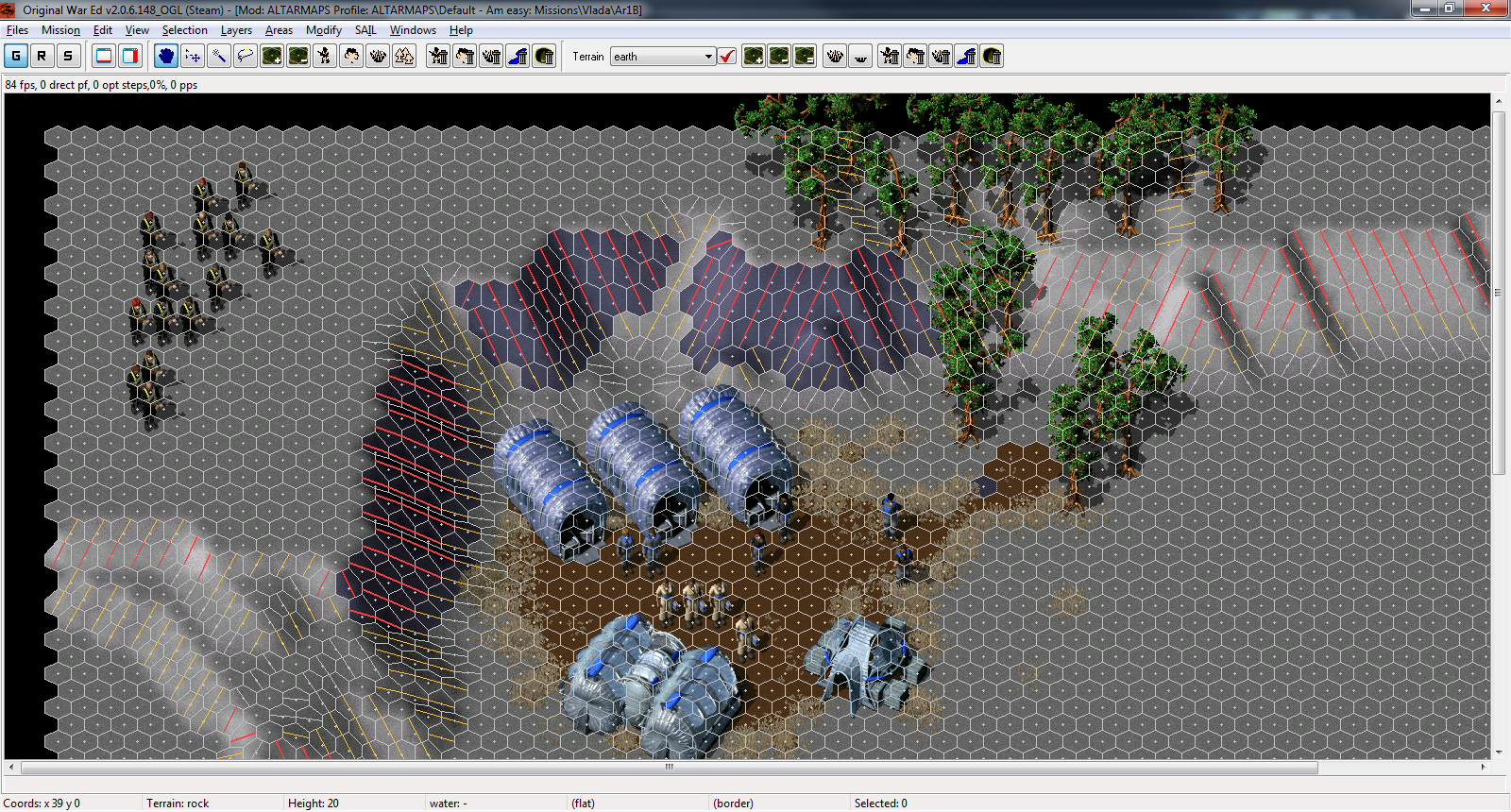Image resolution: width=1511 pixels, height=812 pixels.
Task: Click the horizontal scrollbar thumb
Action: 669,767
